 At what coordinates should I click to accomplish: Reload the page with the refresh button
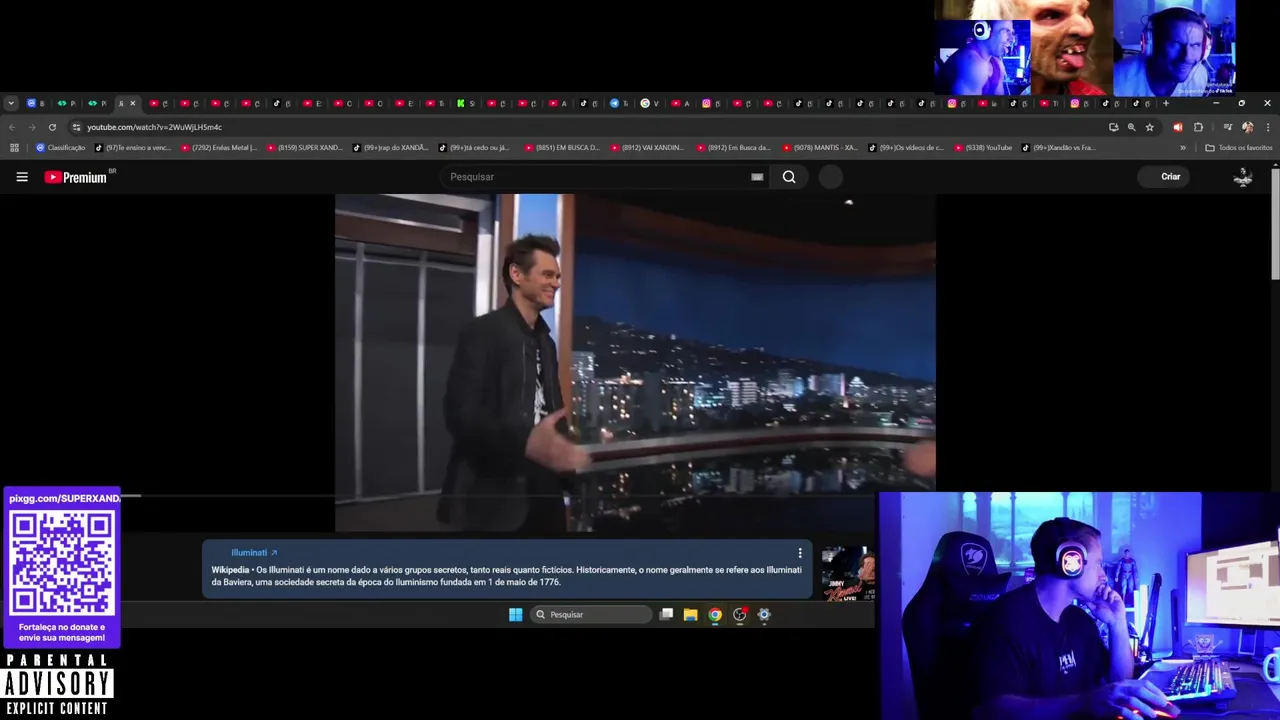pos(52,127)
